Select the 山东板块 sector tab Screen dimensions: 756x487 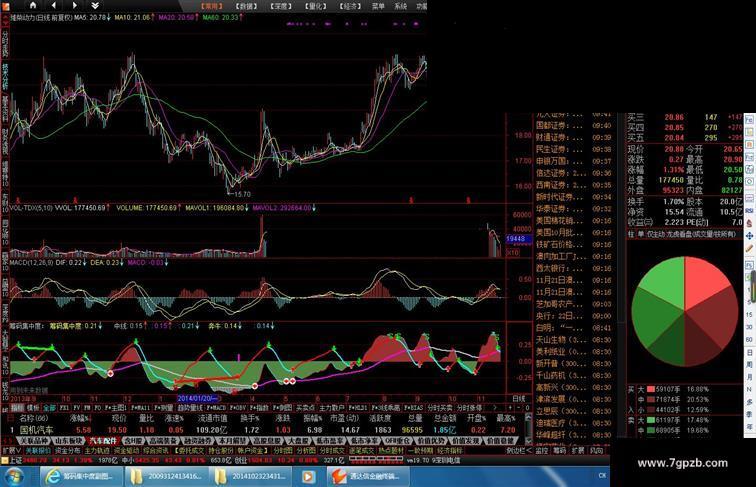coord(68,441)
